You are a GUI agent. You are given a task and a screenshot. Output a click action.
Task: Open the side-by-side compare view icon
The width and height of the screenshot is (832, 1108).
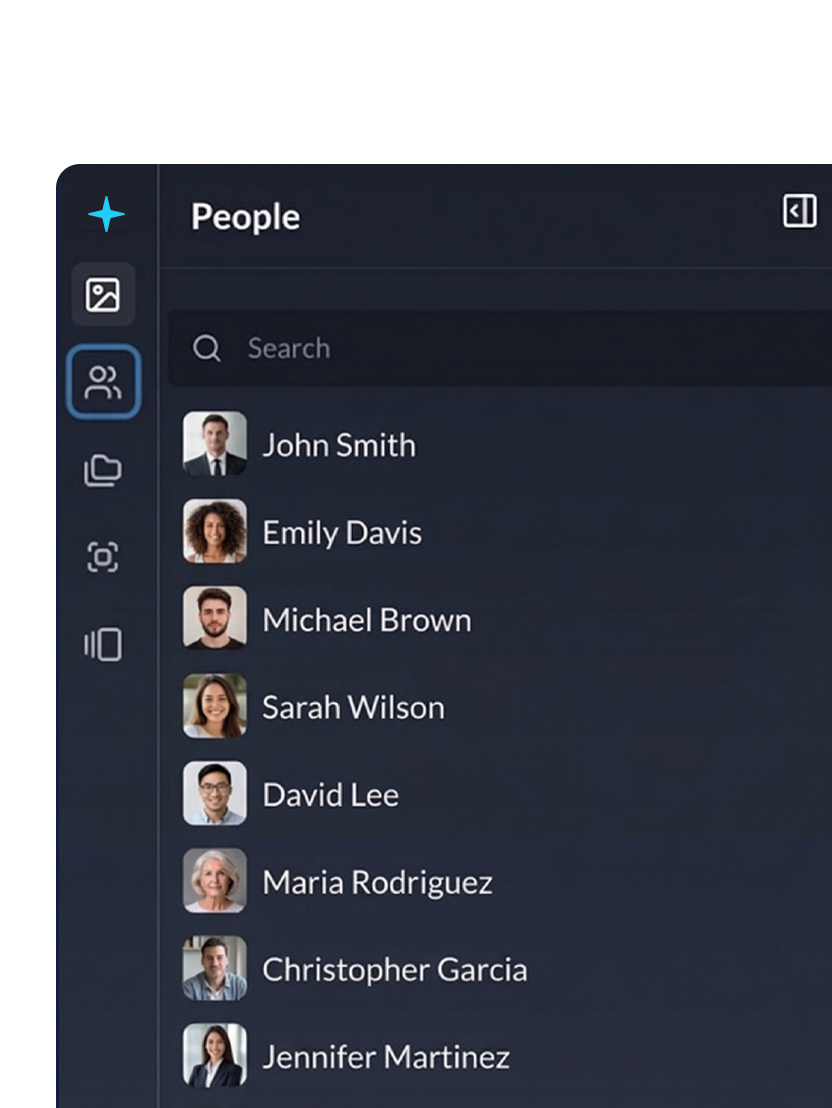pos(105,645)
